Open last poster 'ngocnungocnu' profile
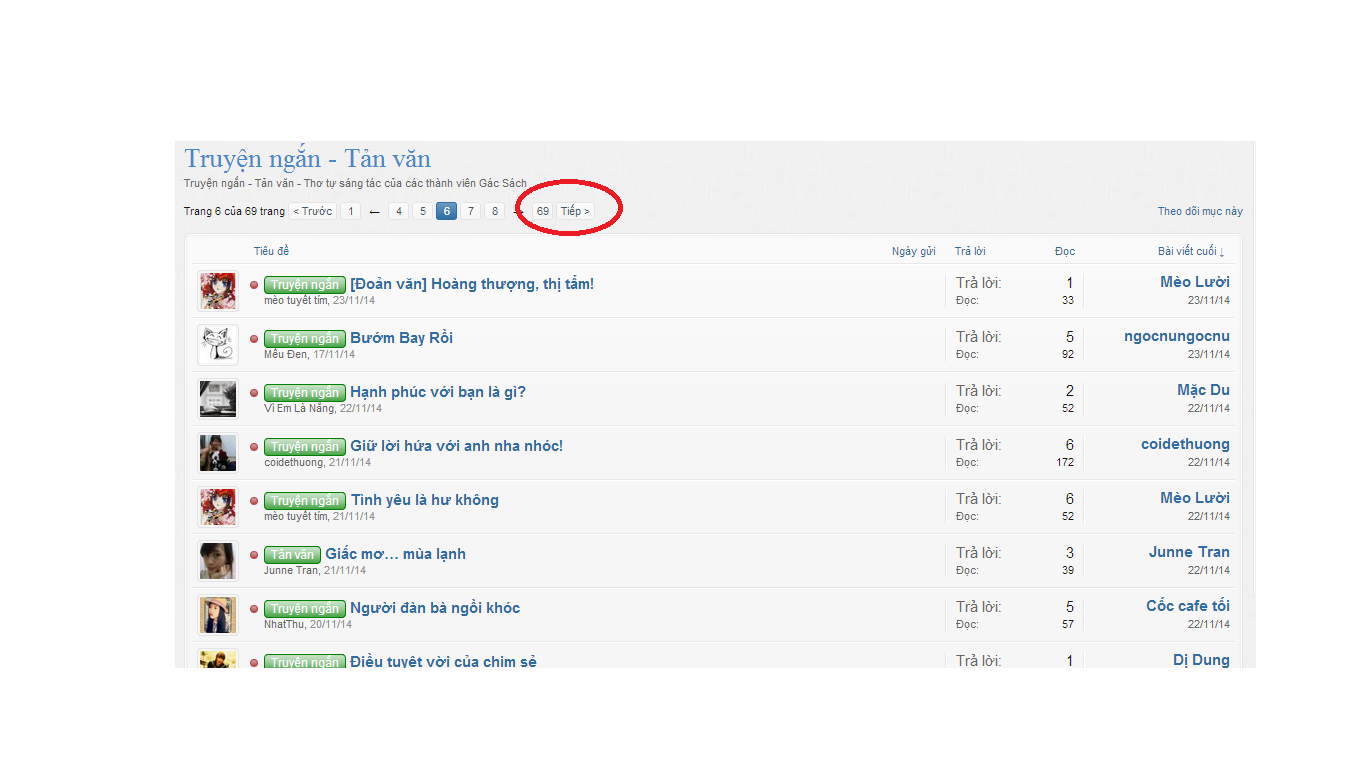Screen dimensions: 1366x768 point(1177,336)
